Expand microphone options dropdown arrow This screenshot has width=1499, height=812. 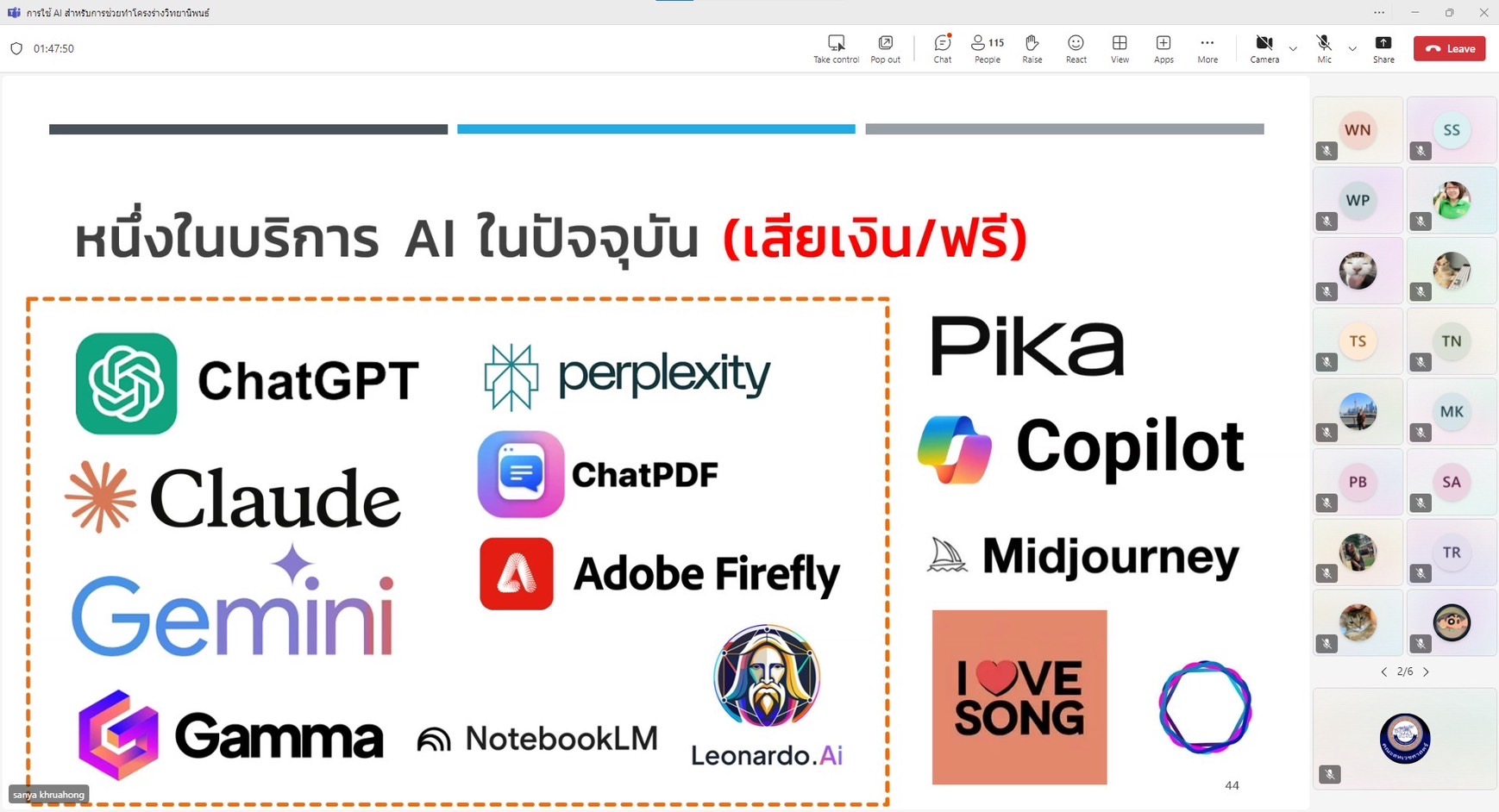coord(1352,49)
